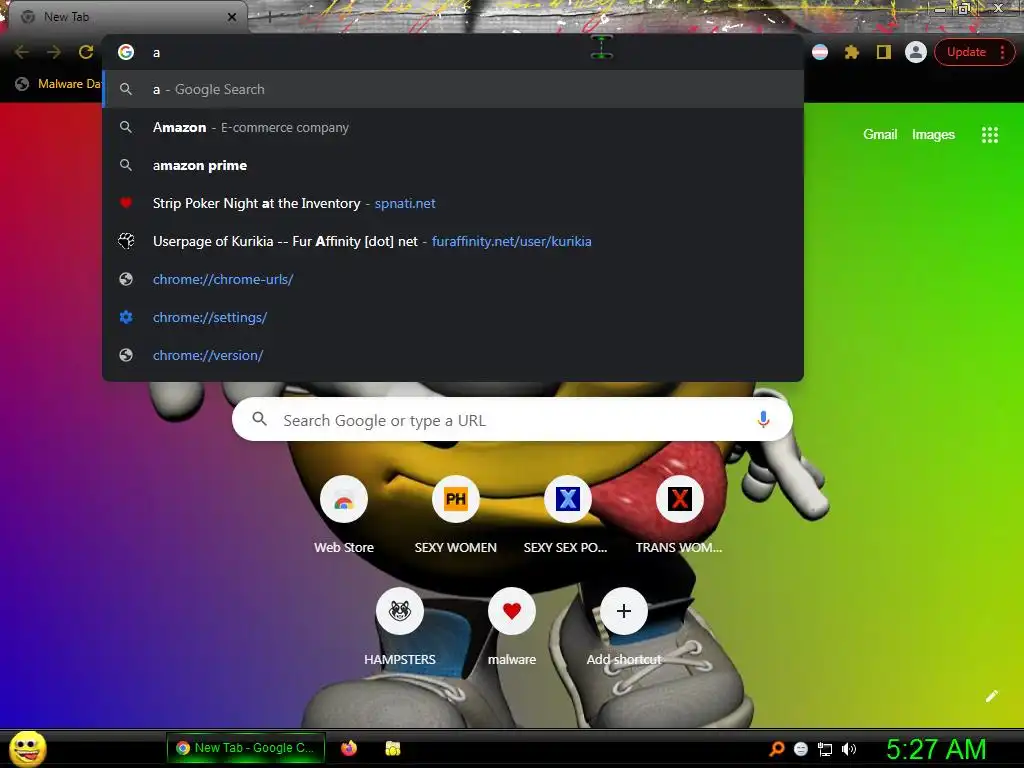The height and width of the screenshot is (768, 1024).
Task: Click the 5:27 AM clock
Action: point(936,749)
